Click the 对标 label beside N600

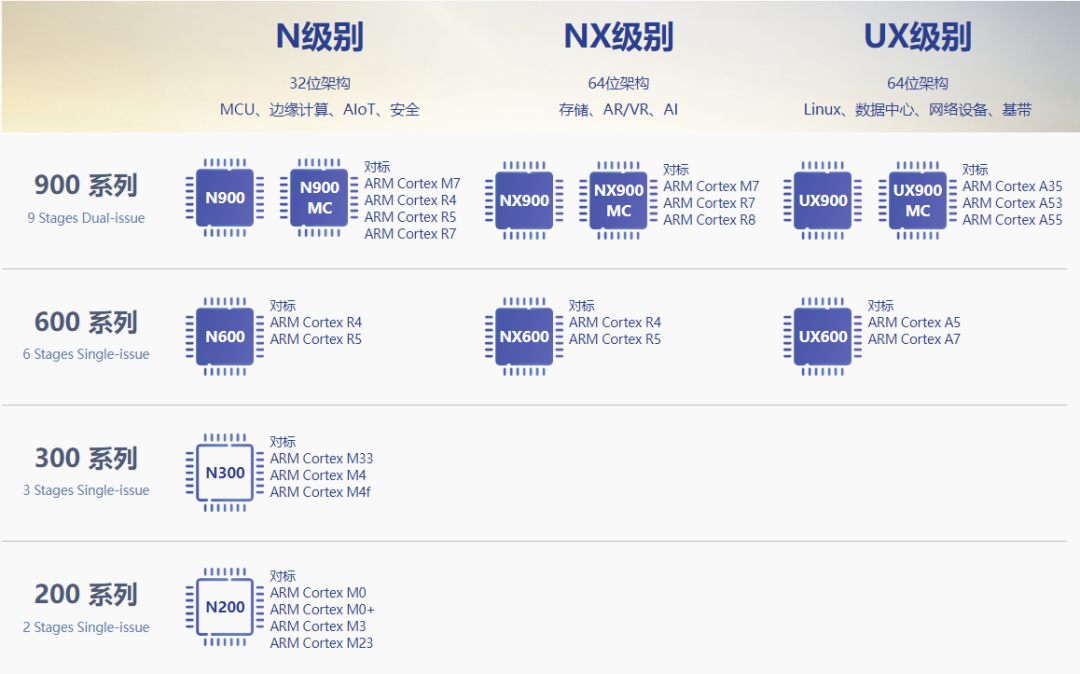point(283,306)
